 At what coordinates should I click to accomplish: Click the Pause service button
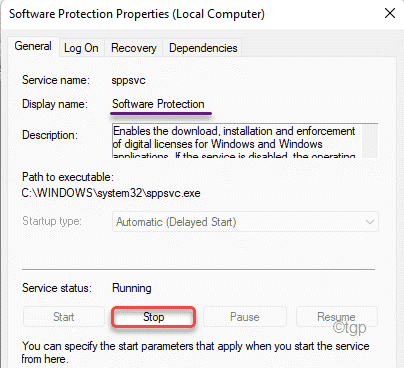pos(245,317)
